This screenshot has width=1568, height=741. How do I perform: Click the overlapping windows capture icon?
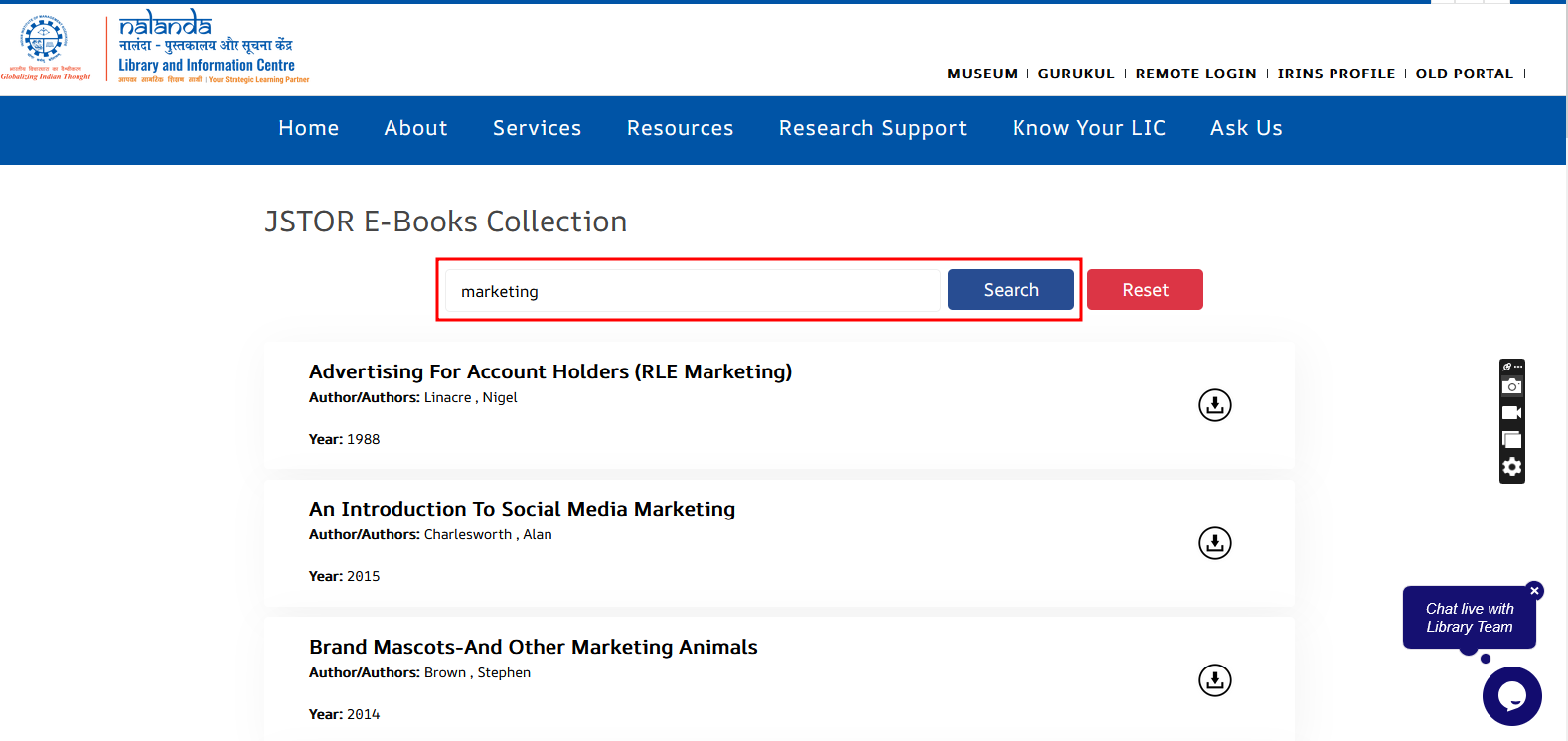(x=1511, y=440)
